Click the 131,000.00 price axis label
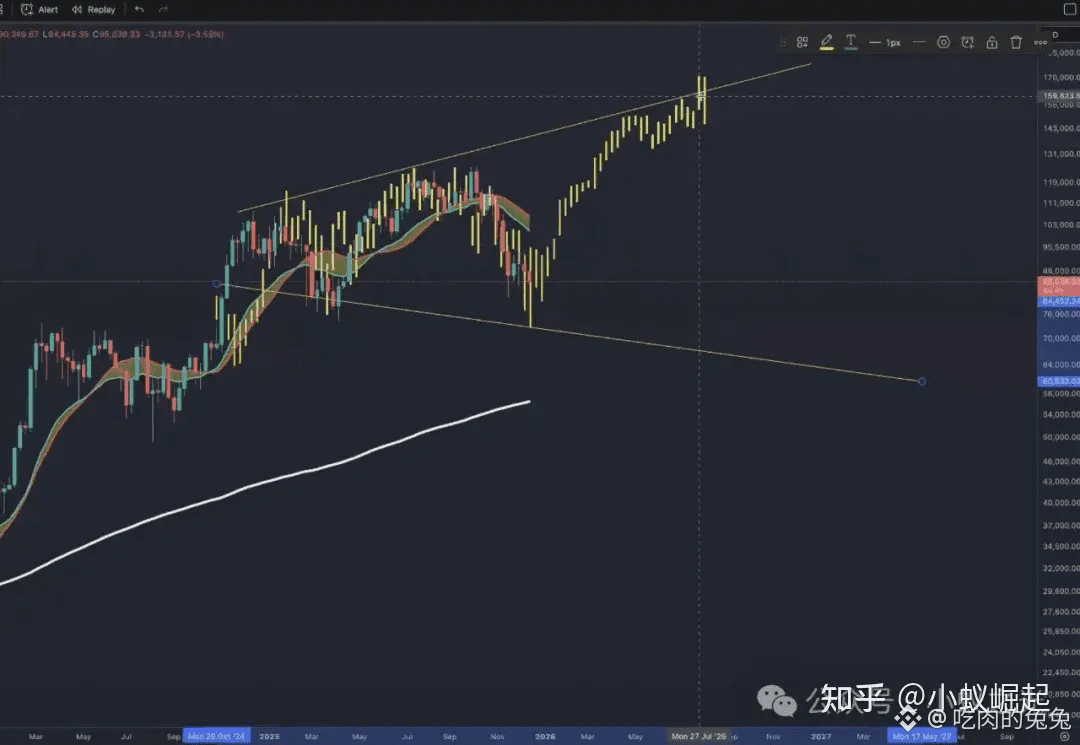1080x745 pixels. [x=1061, y=154]
